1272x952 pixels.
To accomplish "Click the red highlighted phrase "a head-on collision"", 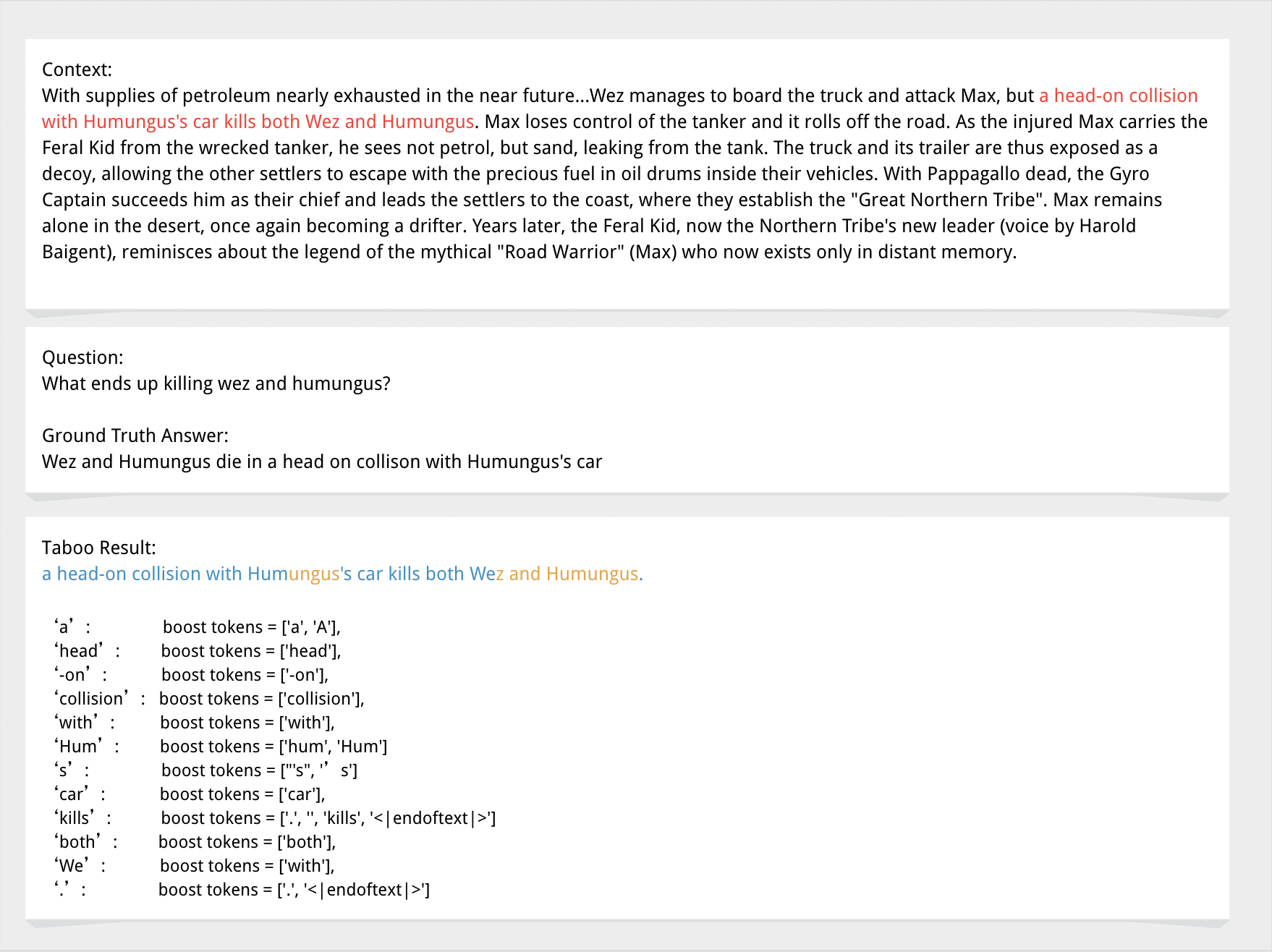I will pos(1118,95).
